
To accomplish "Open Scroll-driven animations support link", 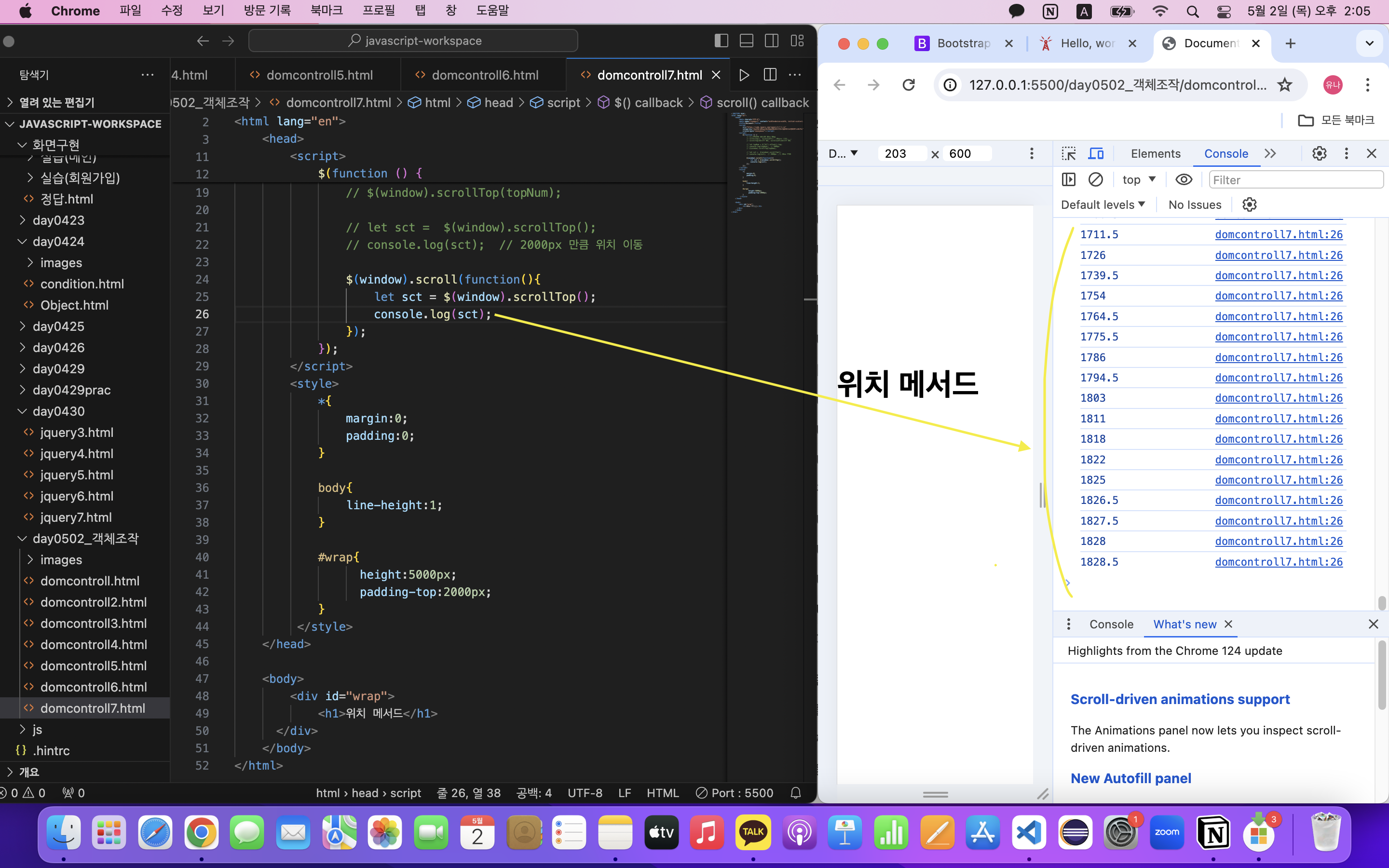I will tap(1180, 699).
